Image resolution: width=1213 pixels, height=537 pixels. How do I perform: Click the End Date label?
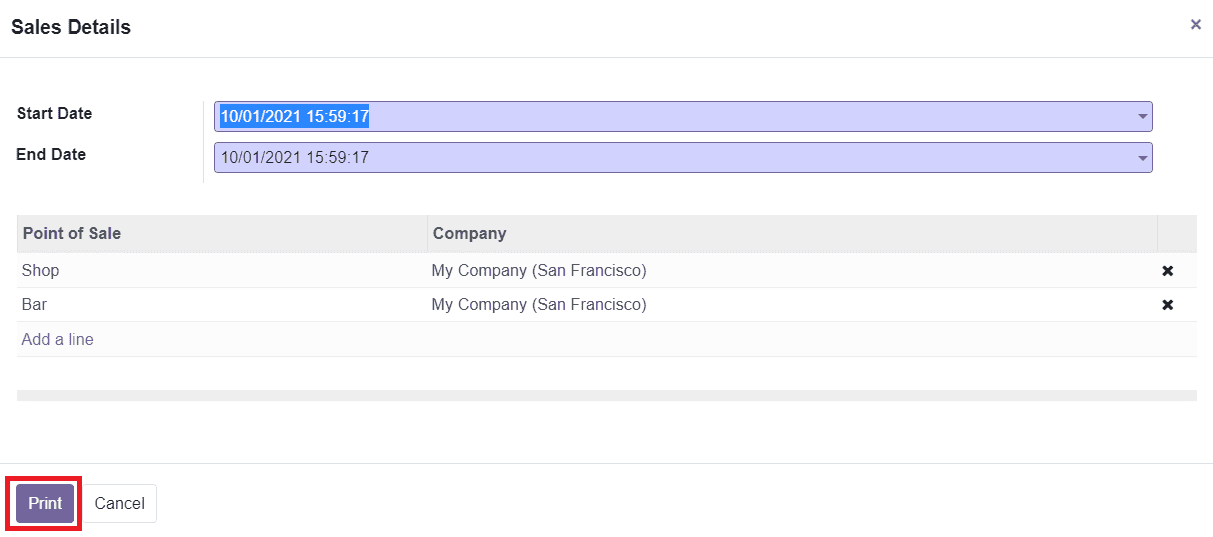tap(51, 155)
